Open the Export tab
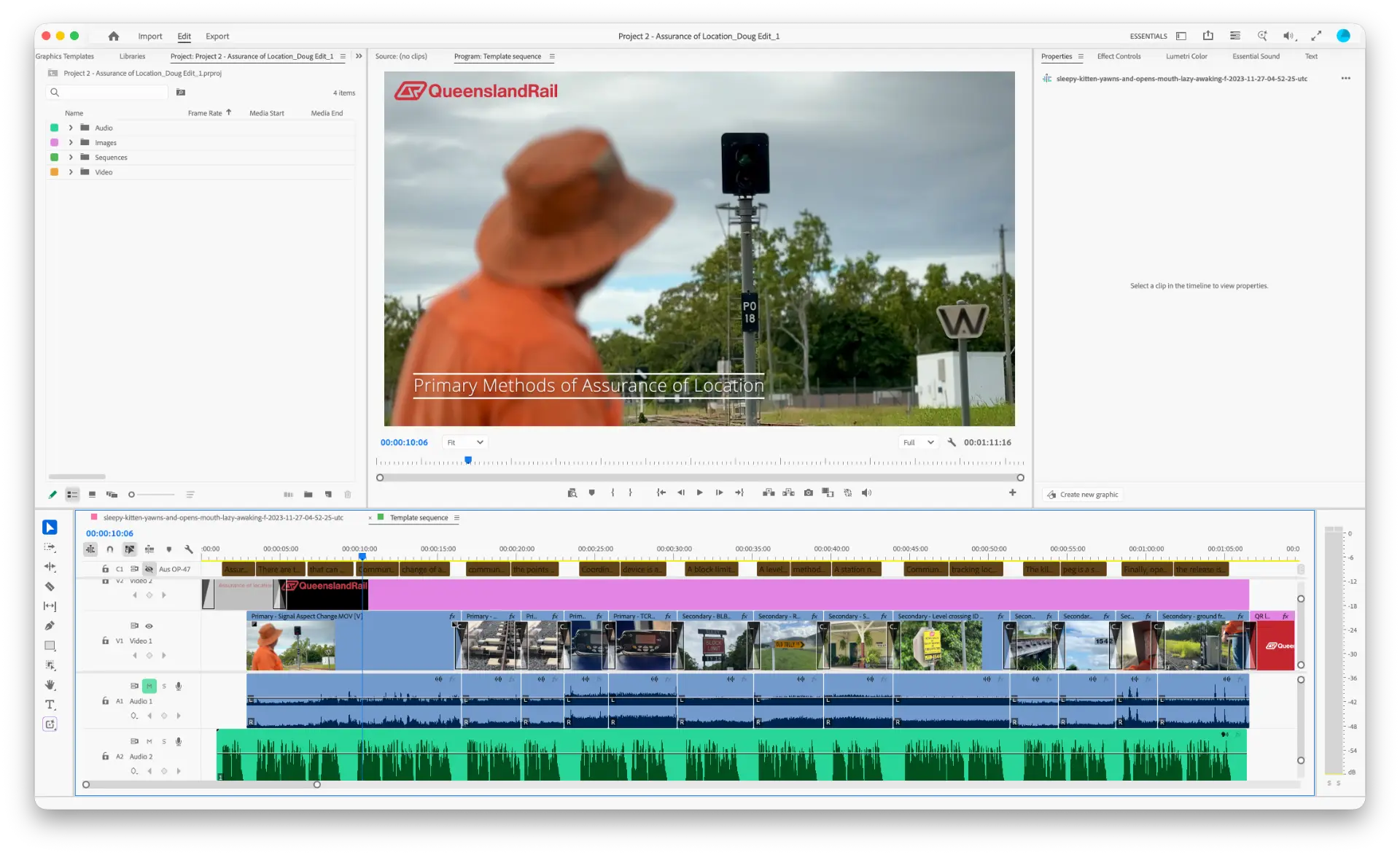The width and height of the screenshot is (1400, 855). [217, 36]
